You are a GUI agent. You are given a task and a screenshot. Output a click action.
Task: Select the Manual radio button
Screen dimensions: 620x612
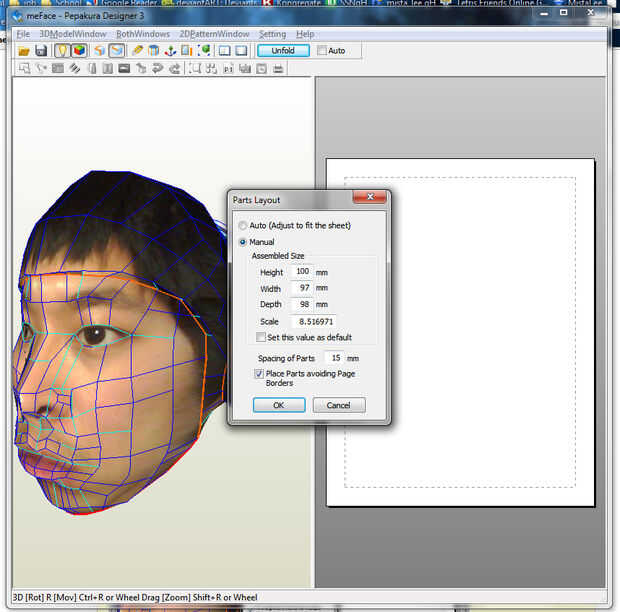click(x=243, y=242)
